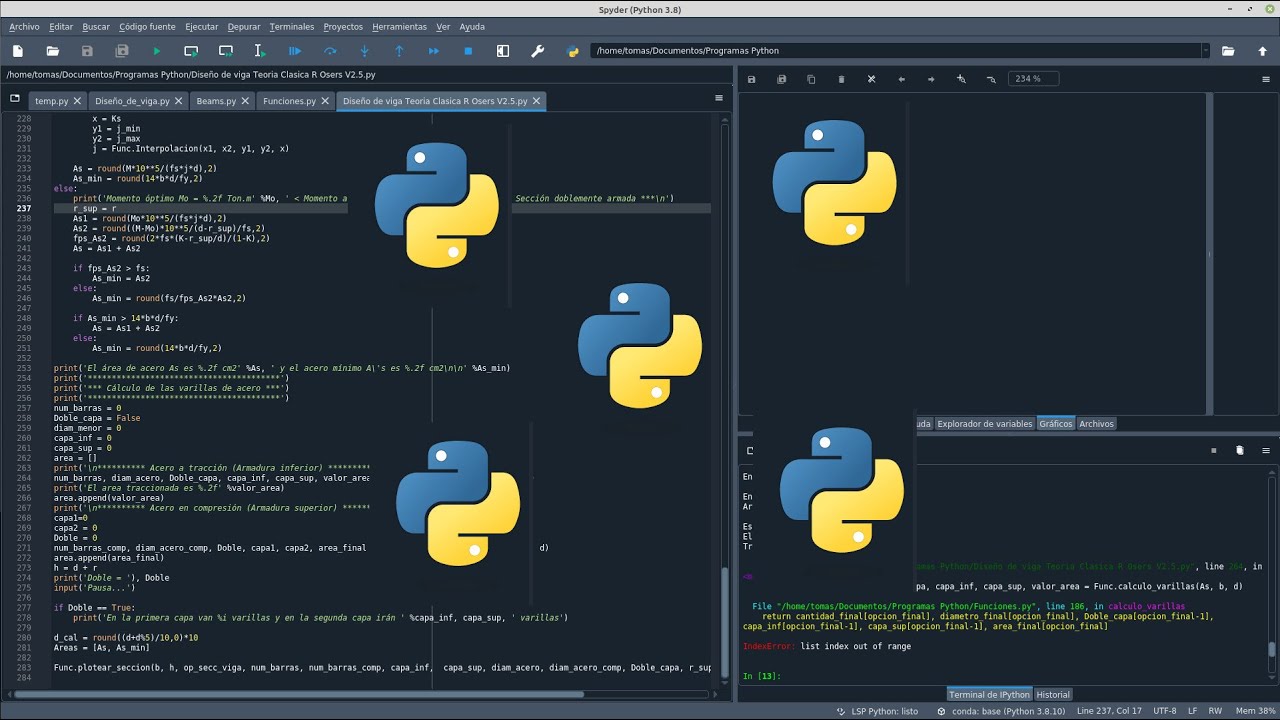Remove all plots in the Gráficos pane
Image resolution: width=1280 pixels, height=720 pixels.
click(x=871, y=79)
